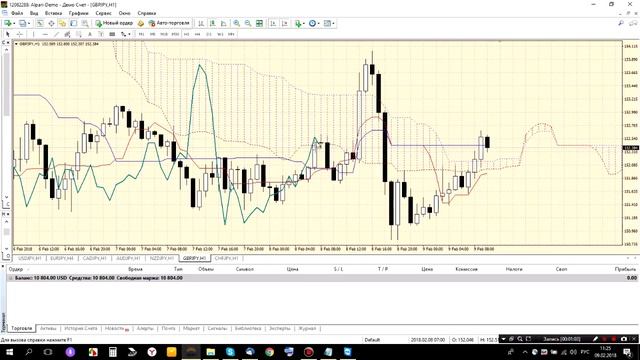640x360 pixels.
Task: Zoom out on the chart
Action: pos(248,23)
